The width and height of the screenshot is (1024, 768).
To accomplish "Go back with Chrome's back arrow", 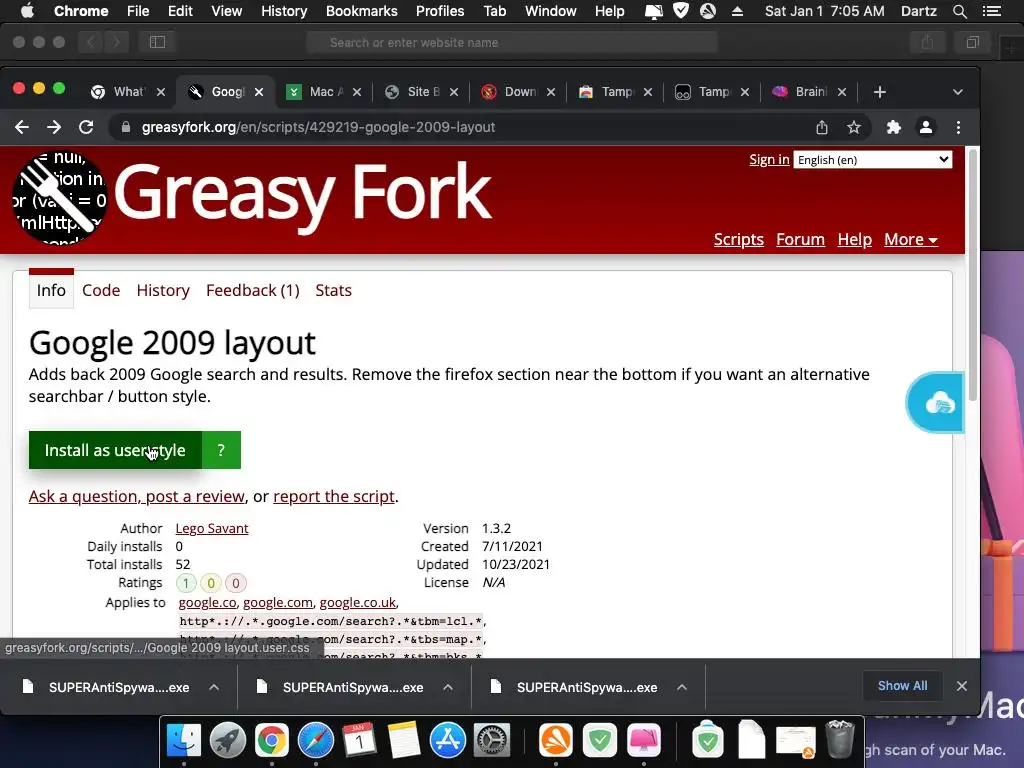I will (x=22, y=127).
